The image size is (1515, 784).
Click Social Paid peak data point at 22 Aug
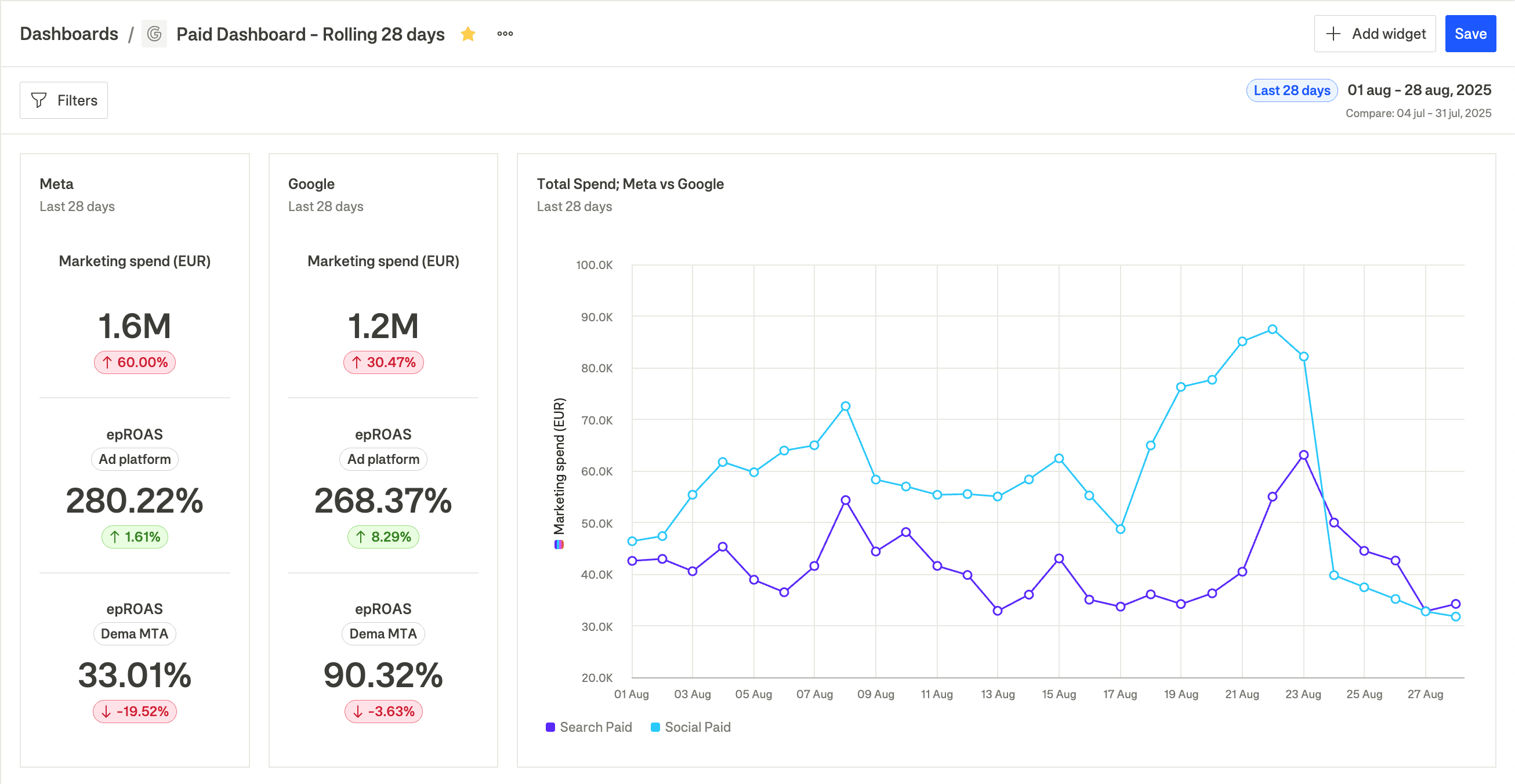[x=1272, y=329]
